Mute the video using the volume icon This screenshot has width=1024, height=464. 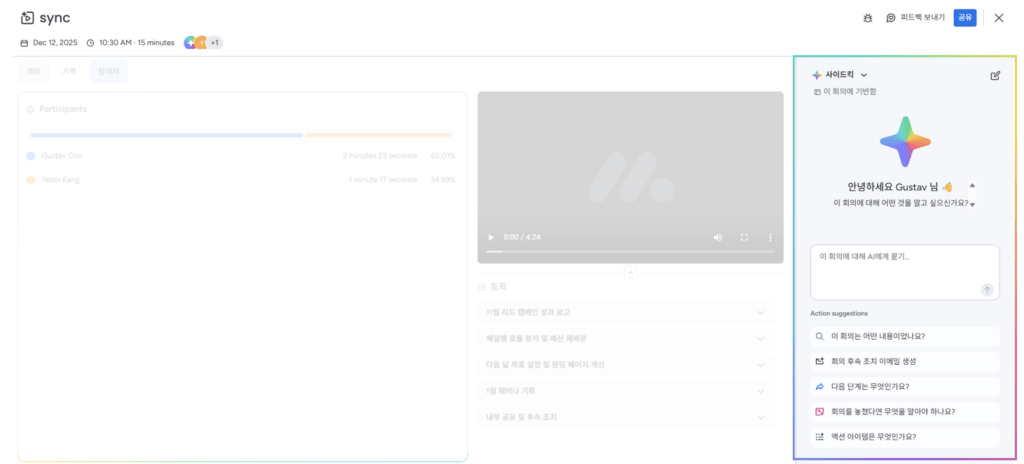717,237
